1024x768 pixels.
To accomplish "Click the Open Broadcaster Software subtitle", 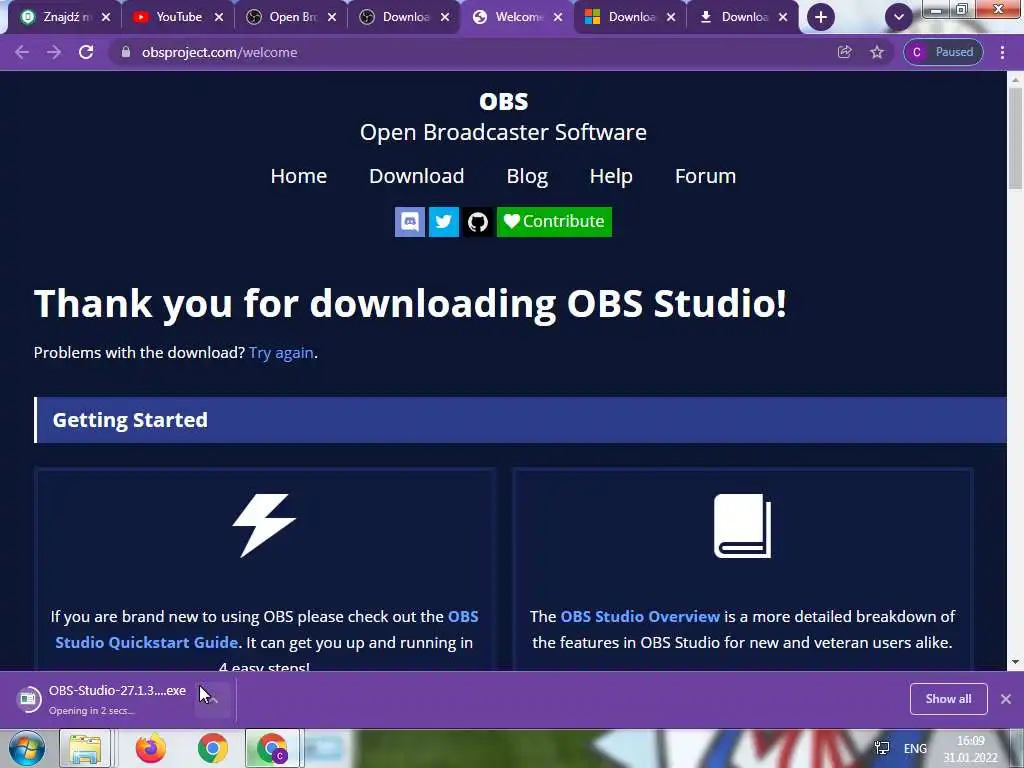I will (x=503, y=132).
